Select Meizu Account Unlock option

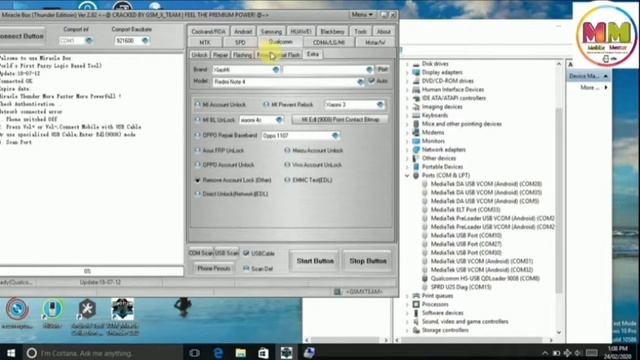(287, 151)
